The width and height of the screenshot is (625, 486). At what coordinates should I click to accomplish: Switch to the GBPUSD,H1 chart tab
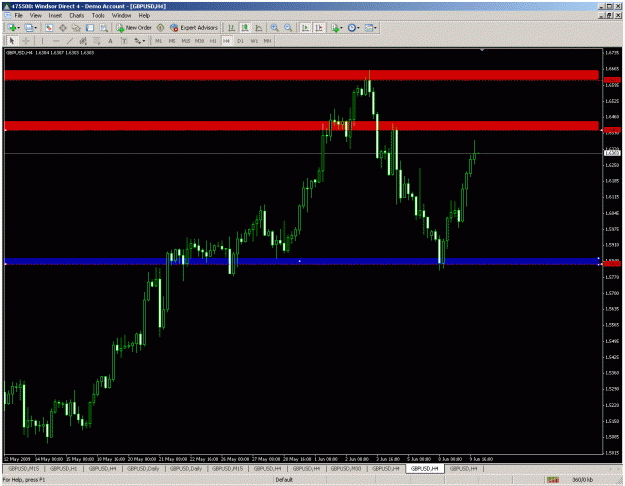pyautogui.click(x=64, y=468)
